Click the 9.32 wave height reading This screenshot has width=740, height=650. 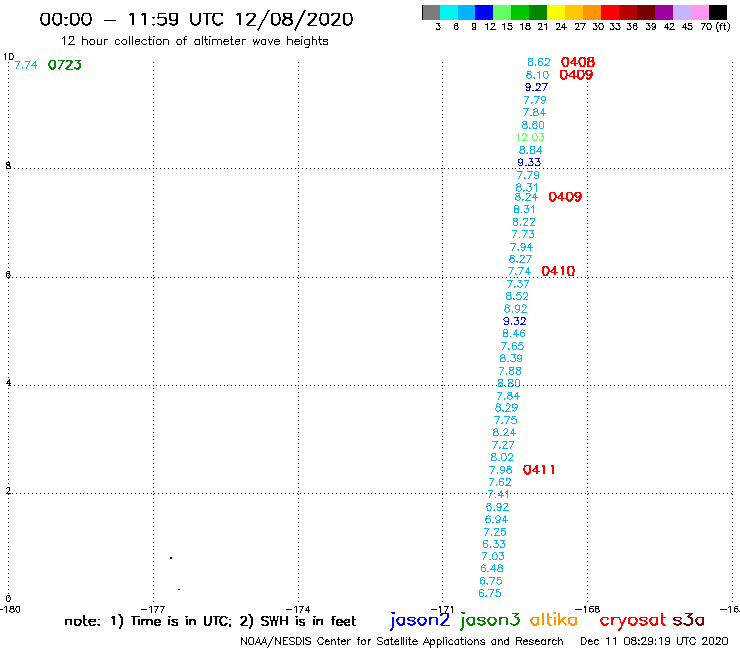tap(514, 321)
